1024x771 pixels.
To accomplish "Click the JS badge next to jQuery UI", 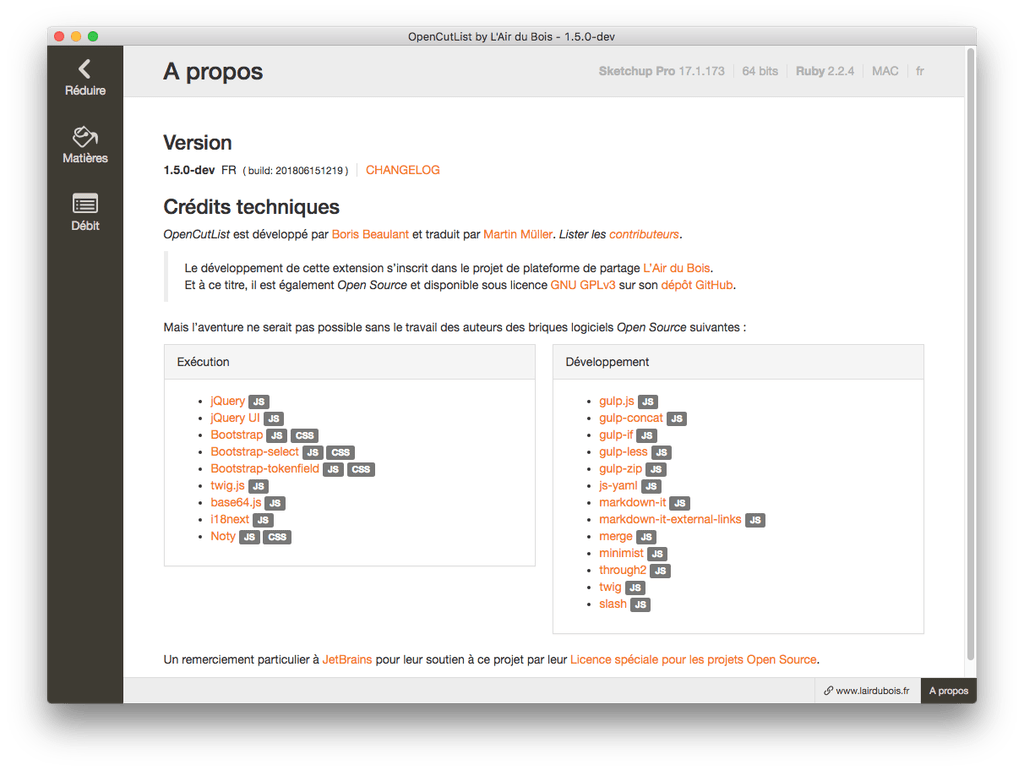I will pyautogui.click(x=274, y=418).
